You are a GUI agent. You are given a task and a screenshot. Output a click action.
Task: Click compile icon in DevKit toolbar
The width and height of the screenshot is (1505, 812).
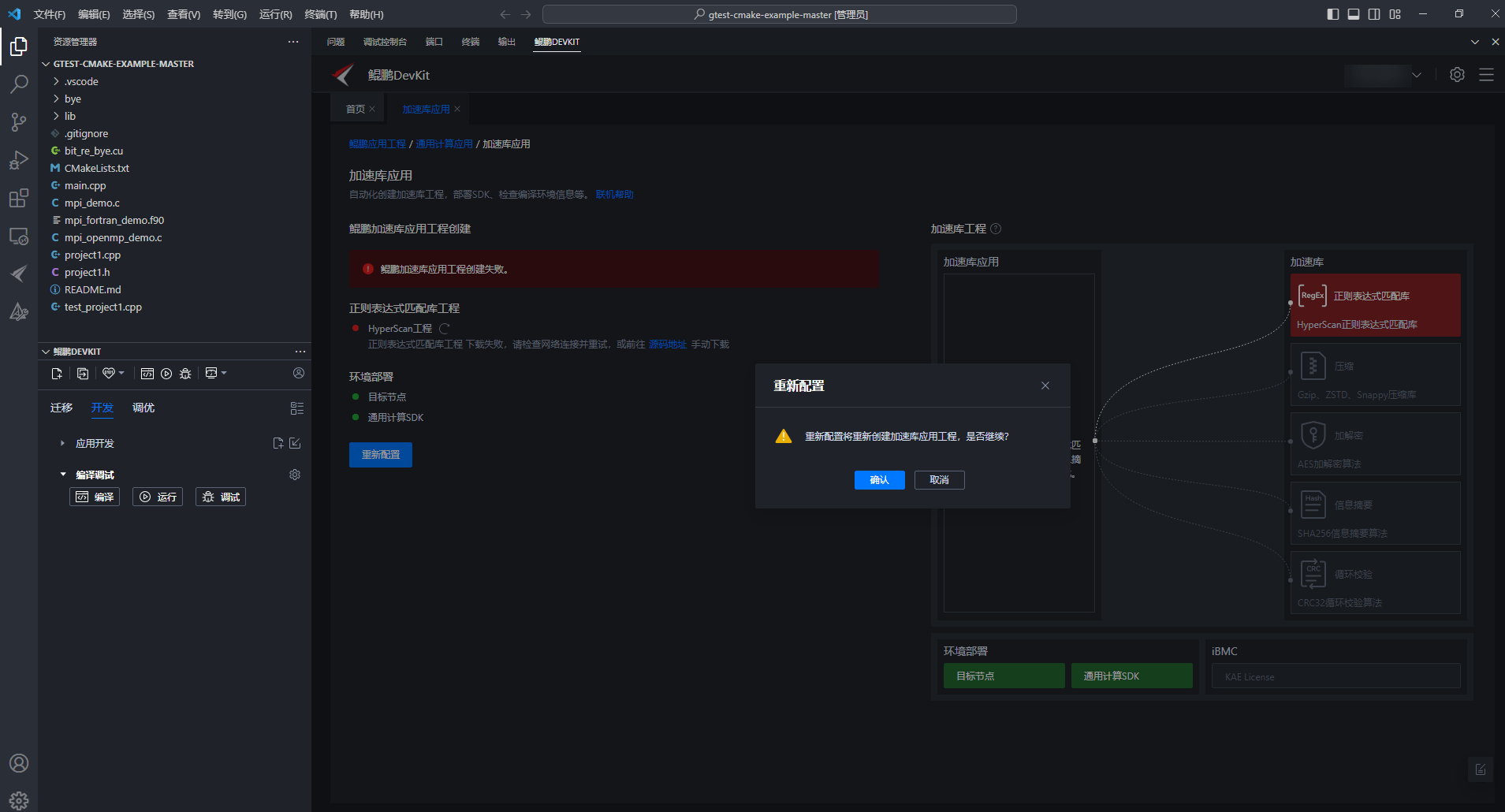click(x=147, y=374)
